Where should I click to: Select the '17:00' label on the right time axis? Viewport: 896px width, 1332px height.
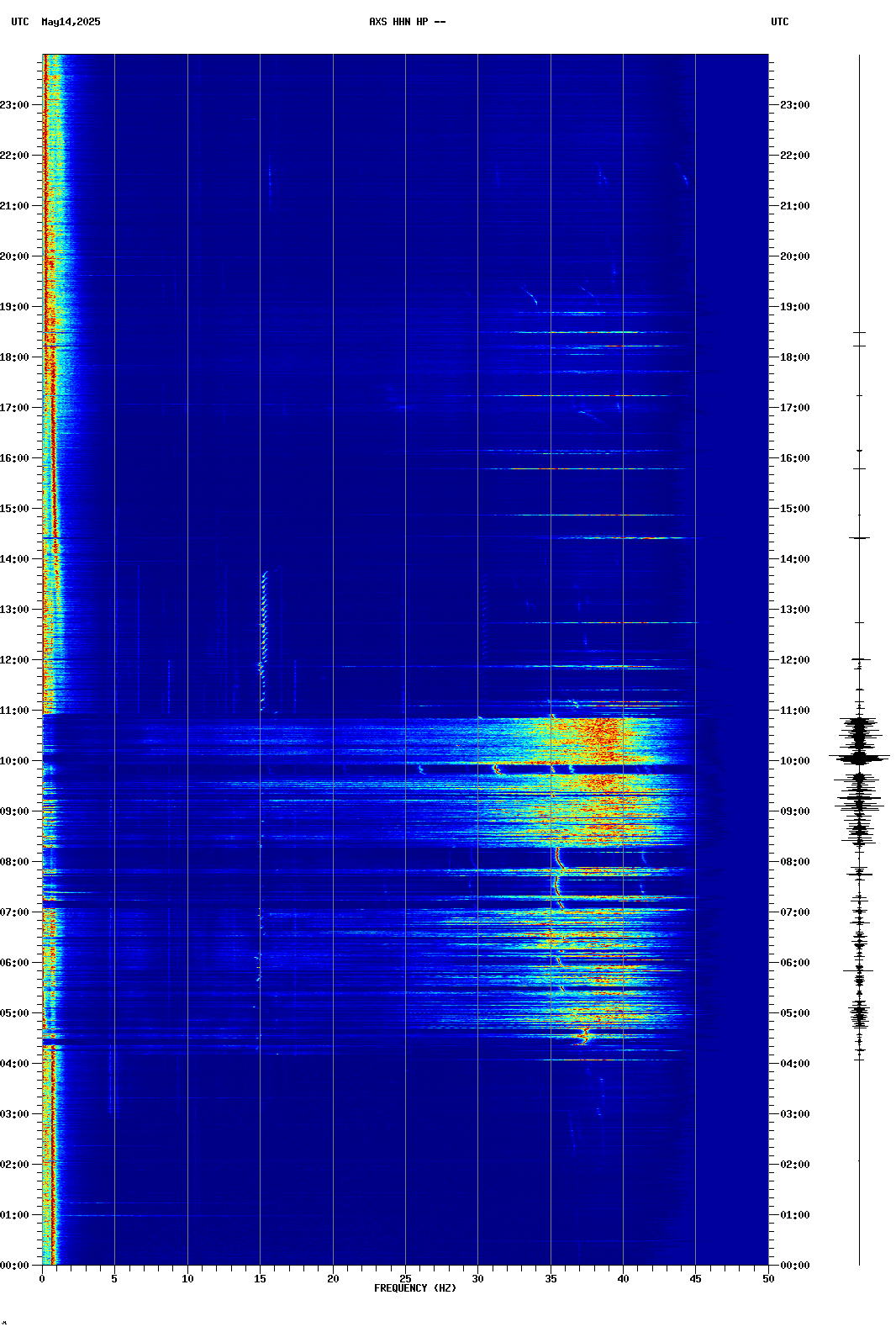click(x=795, y=408)
